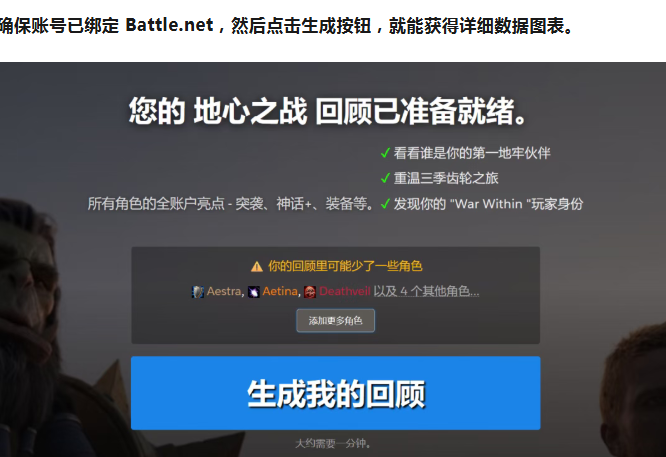Image resolution: width=666 pixels, height=457 pixels.
Task: Click the 大约需要一分钟 note below the button
Action: (333, 443)
